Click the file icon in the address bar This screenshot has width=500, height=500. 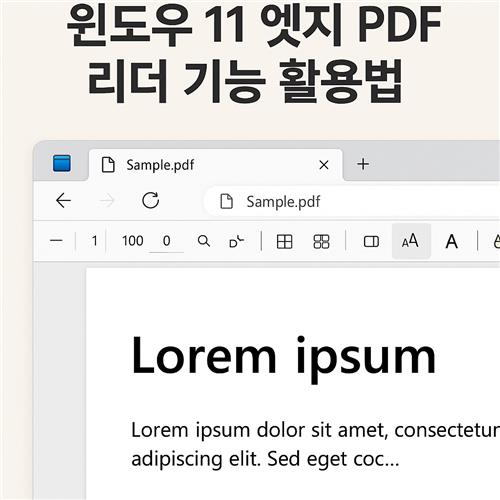click(x=227, y=201)
